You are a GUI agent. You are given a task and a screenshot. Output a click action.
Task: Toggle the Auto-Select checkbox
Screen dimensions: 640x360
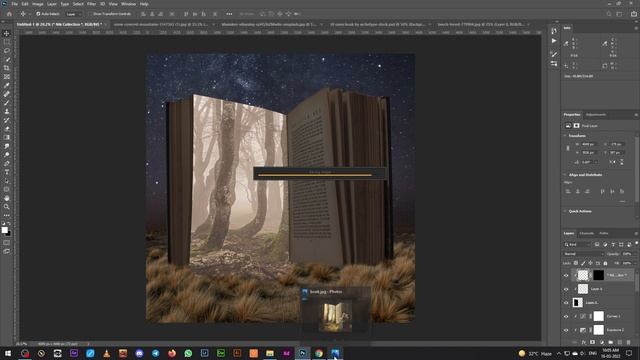(x=38, y=14)
